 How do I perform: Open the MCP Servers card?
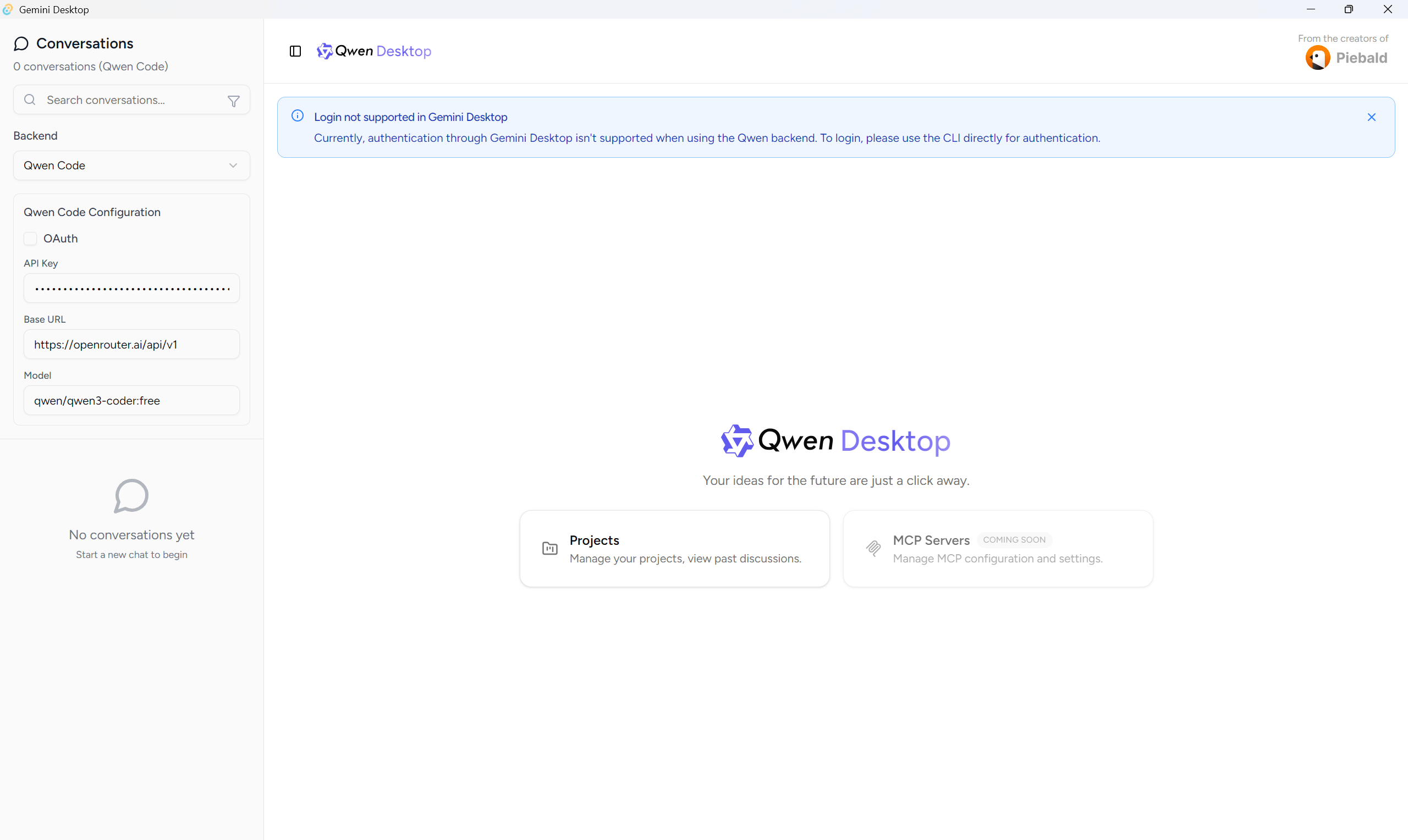tap(998, 549)
